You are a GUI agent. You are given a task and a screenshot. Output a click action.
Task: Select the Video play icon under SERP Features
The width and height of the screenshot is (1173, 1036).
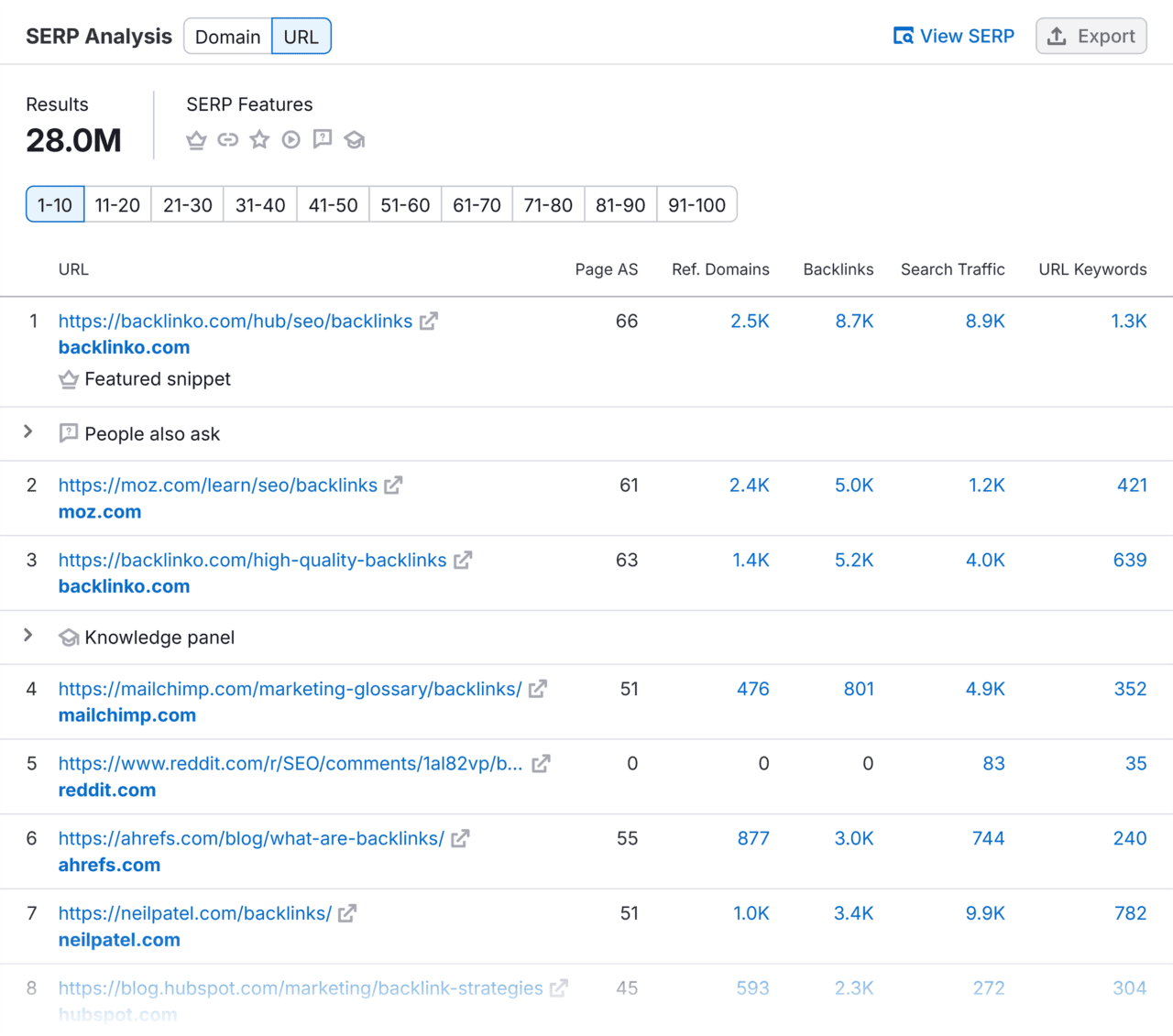tap(291, 139)
